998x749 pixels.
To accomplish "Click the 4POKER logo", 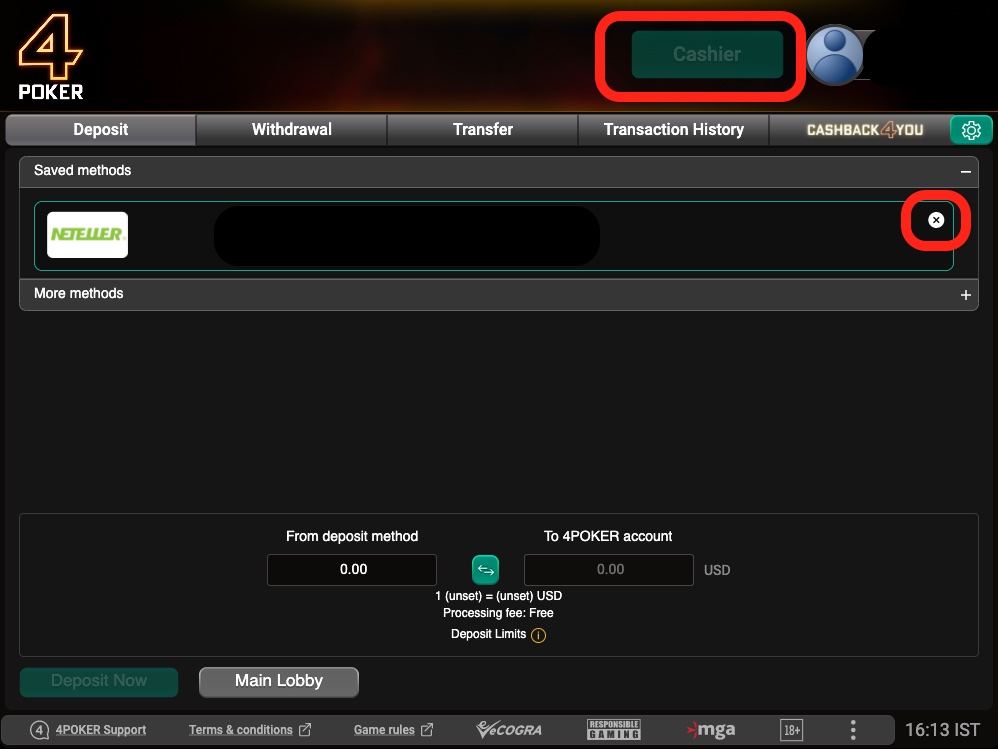I will [51, 58].
